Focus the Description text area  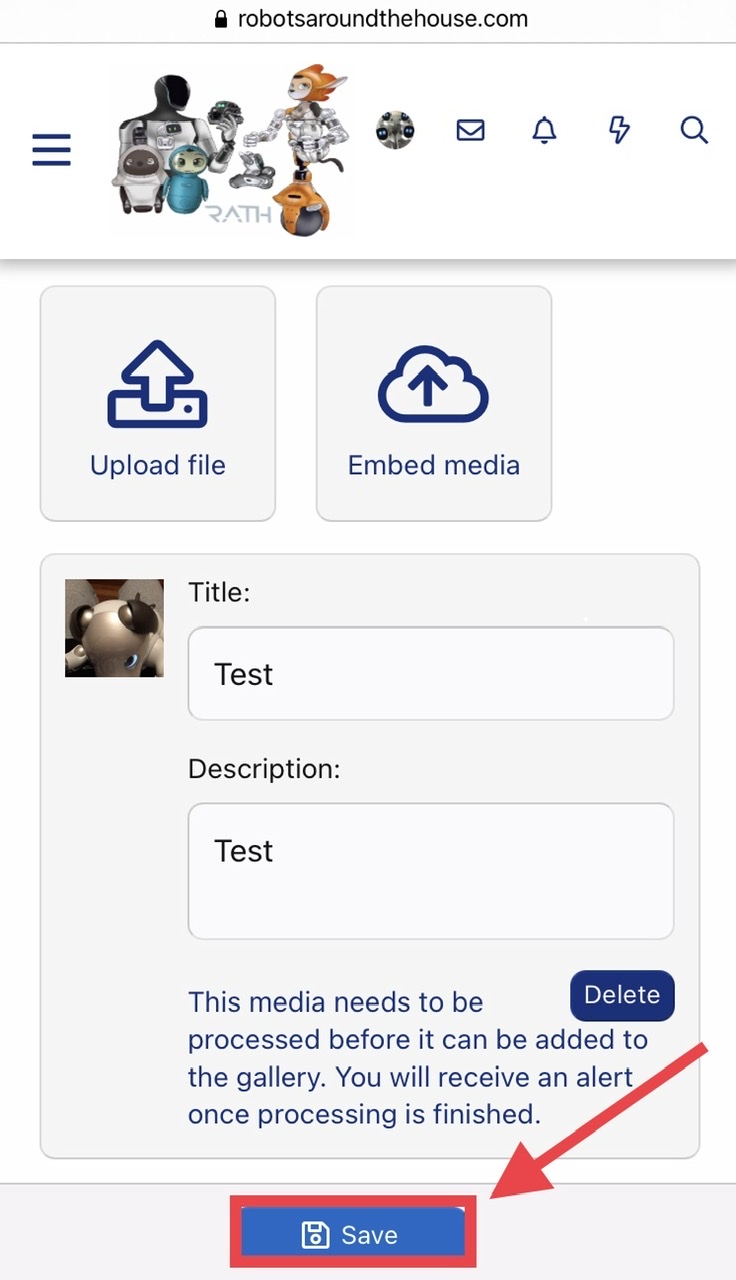coord(430,870)
